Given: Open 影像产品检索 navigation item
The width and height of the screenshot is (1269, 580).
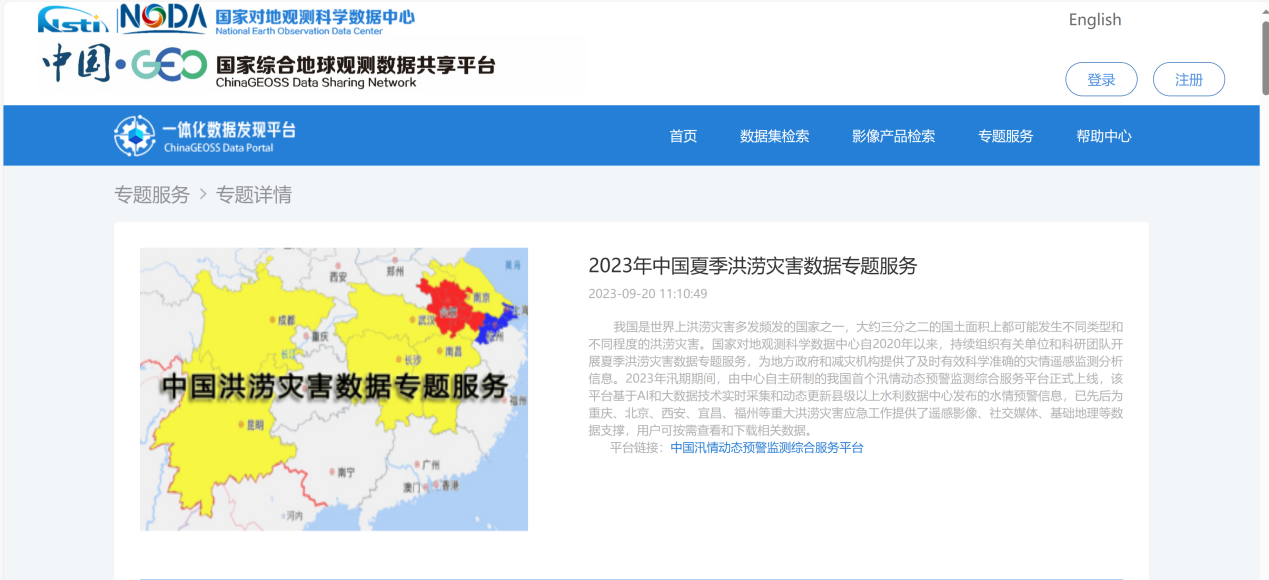Looking at the screenshot, I should click(893, 136).
